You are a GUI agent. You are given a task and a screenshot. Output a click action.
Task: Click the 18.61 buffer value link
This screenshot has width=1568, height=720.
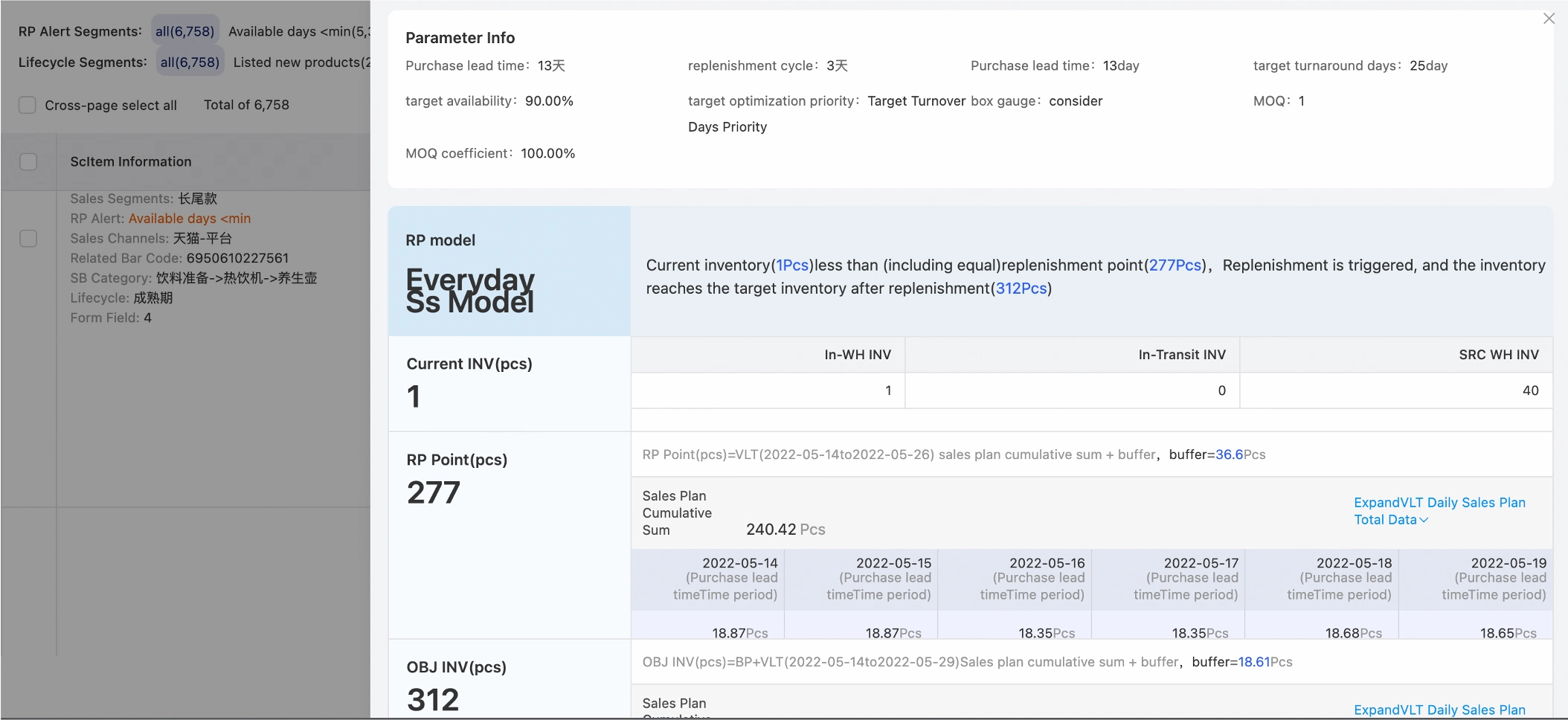click(1253, 662)
